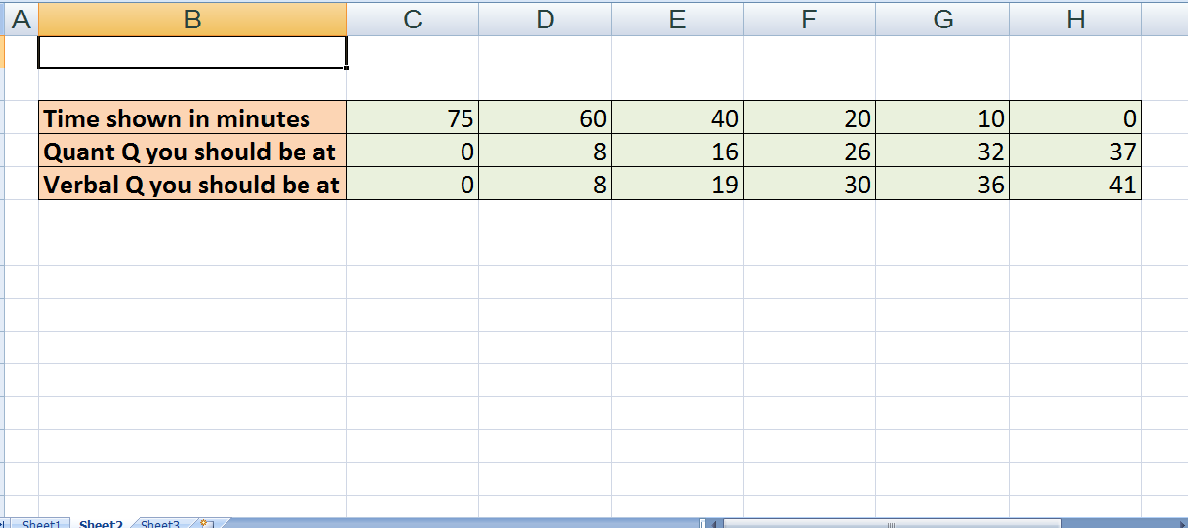Select the time value 60

click(x=545, y=117)
